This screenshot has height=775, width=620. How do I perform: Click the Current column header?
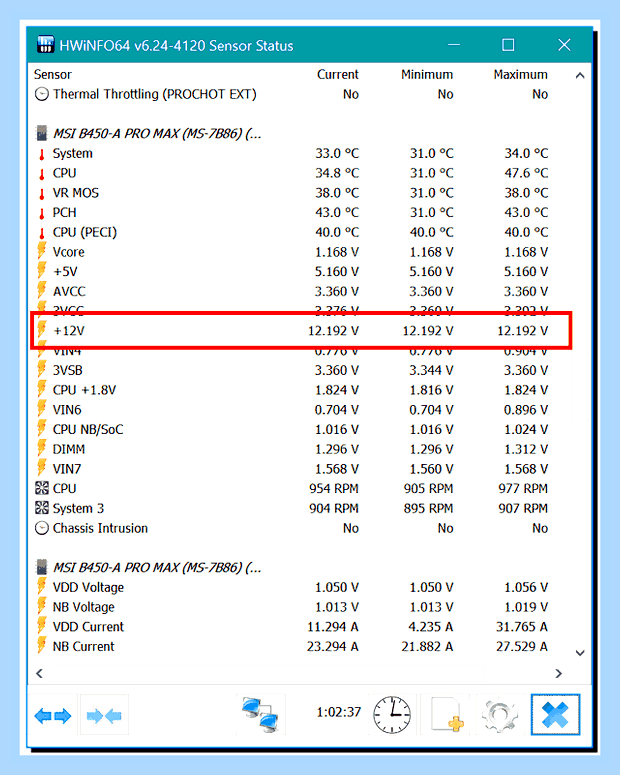[338, 75]
